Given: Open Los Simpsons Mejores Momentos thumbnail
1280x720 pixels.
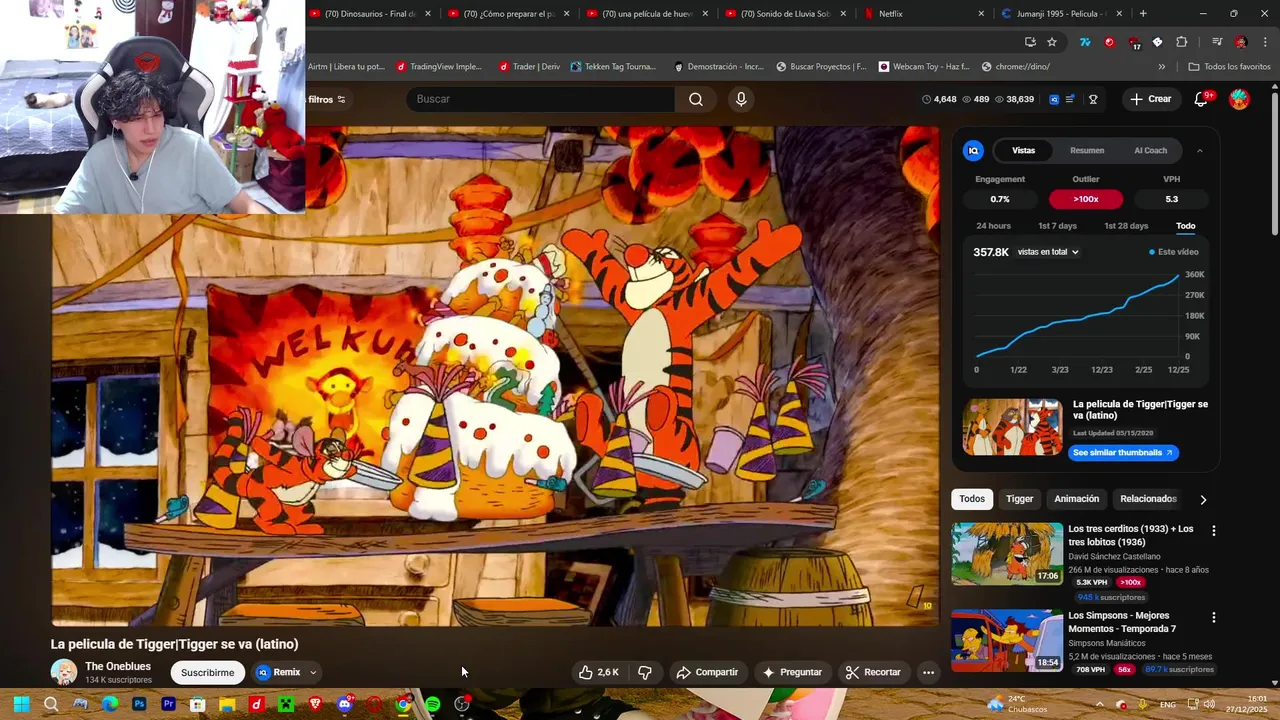Looking at the screenshot, I should 1007,641.
